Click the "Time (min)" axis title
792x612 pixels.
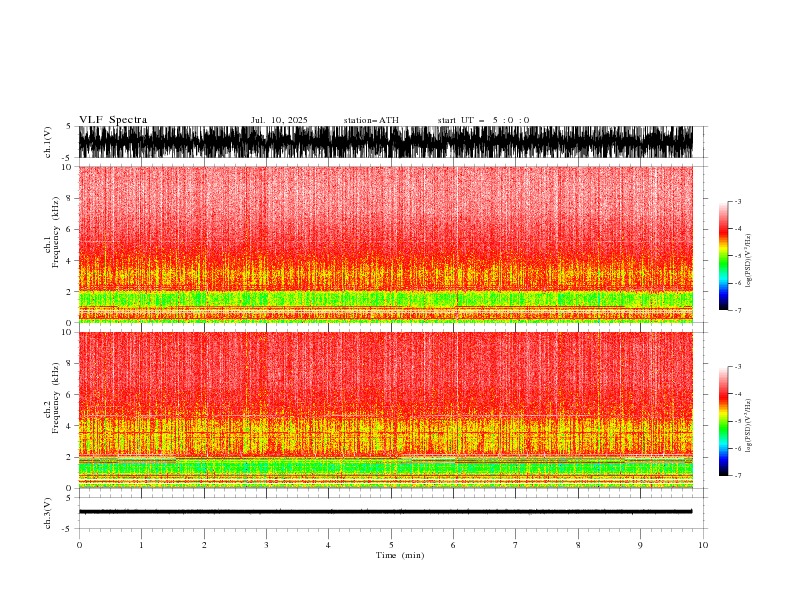(400, 555)
